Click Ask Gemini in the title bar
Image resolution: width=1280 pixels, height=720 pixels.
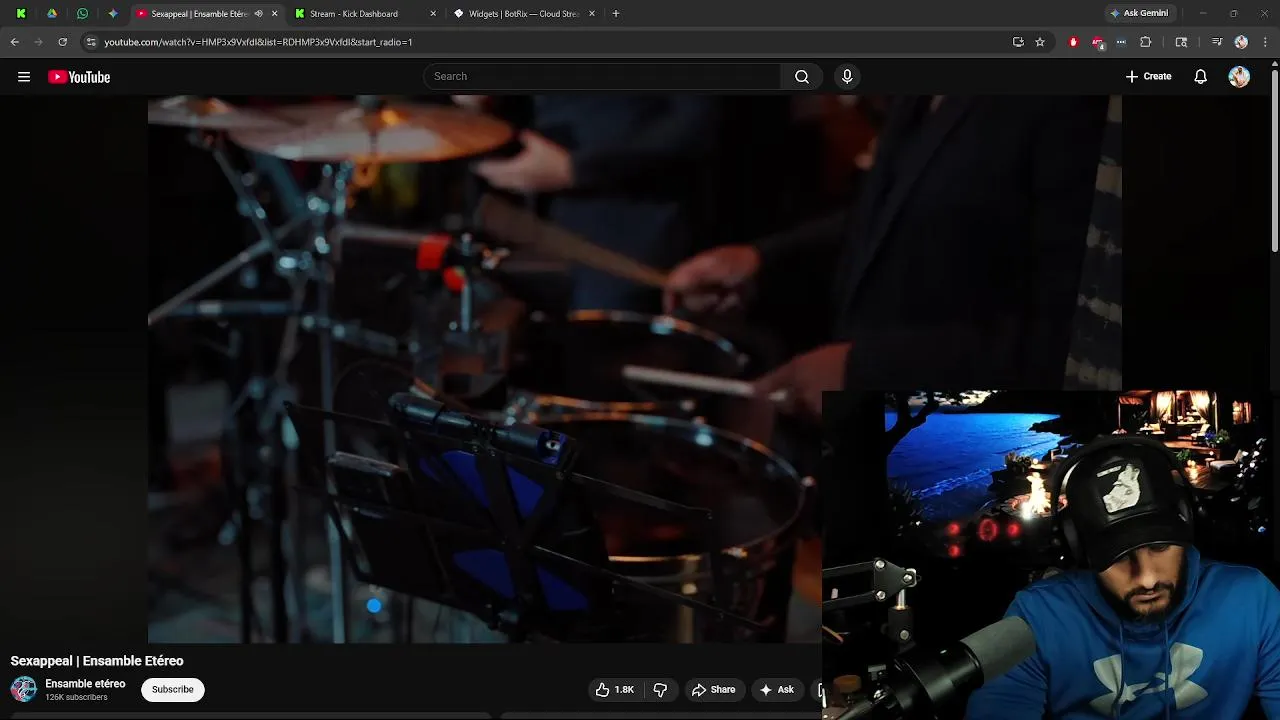[x=1138, y=13]
